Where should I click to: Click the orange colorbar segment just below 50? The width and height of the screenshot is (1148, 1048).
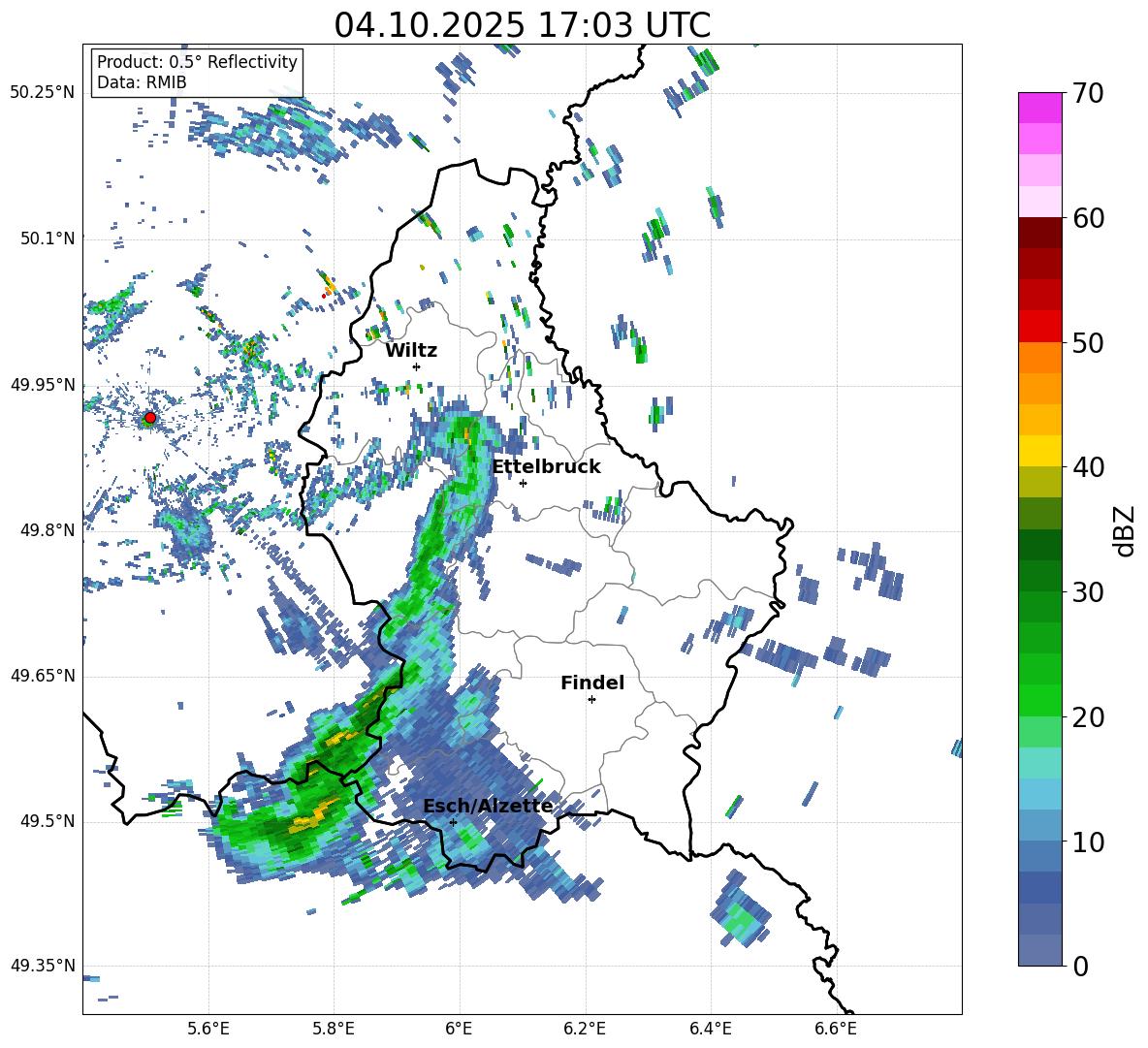coord(1039,357)
